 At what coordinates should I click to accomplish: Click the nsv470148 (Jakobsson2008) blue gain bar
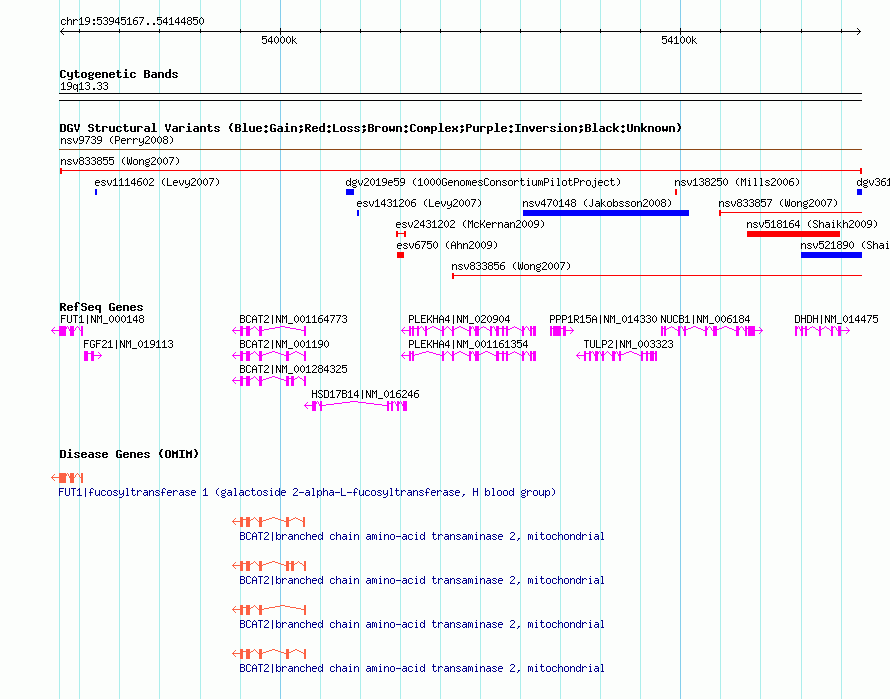(x=606, y=213)
